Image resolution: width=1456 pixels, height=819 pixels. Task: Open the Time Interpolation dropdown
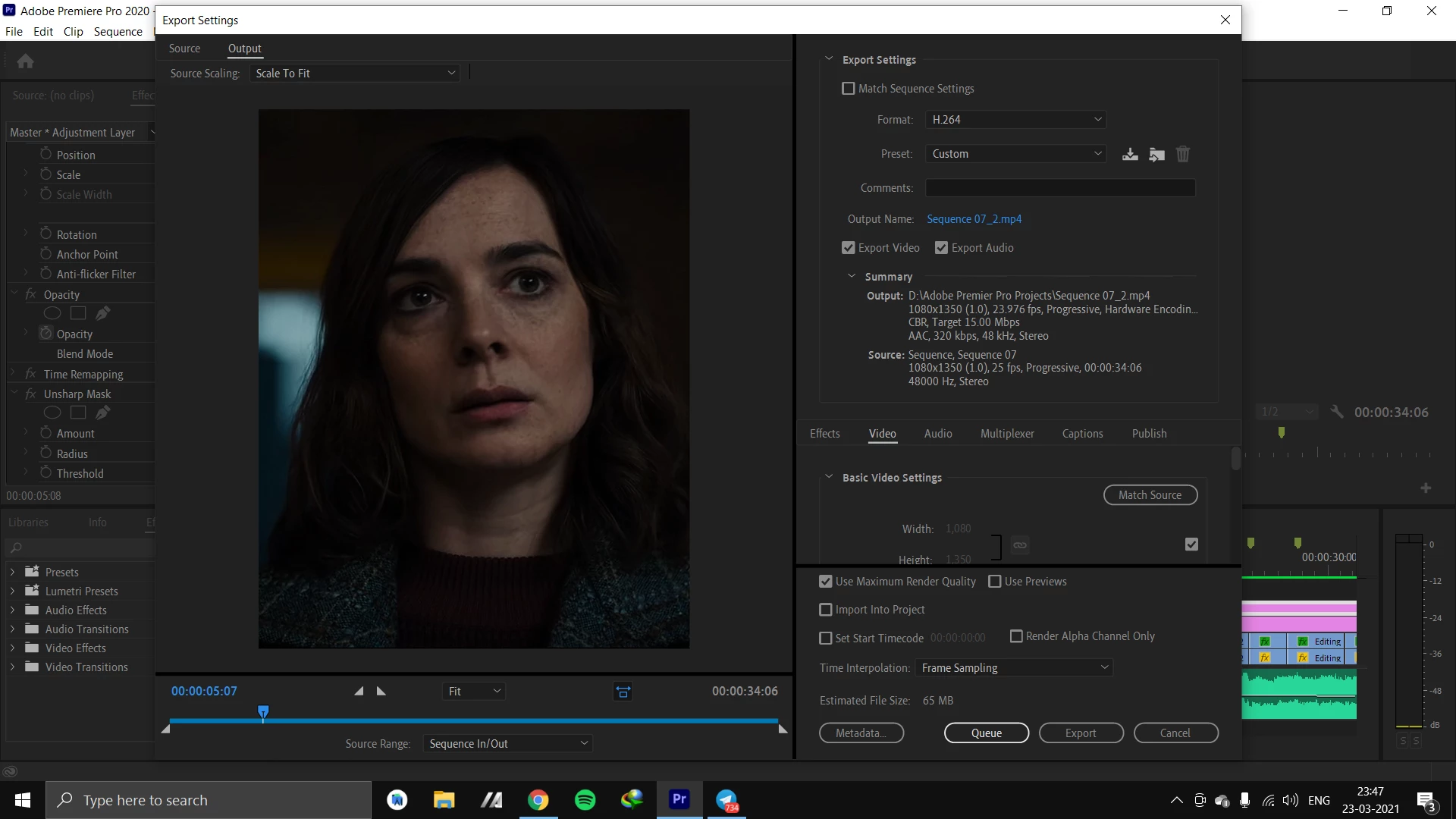pyautogui.click(x=1014, y=668)
